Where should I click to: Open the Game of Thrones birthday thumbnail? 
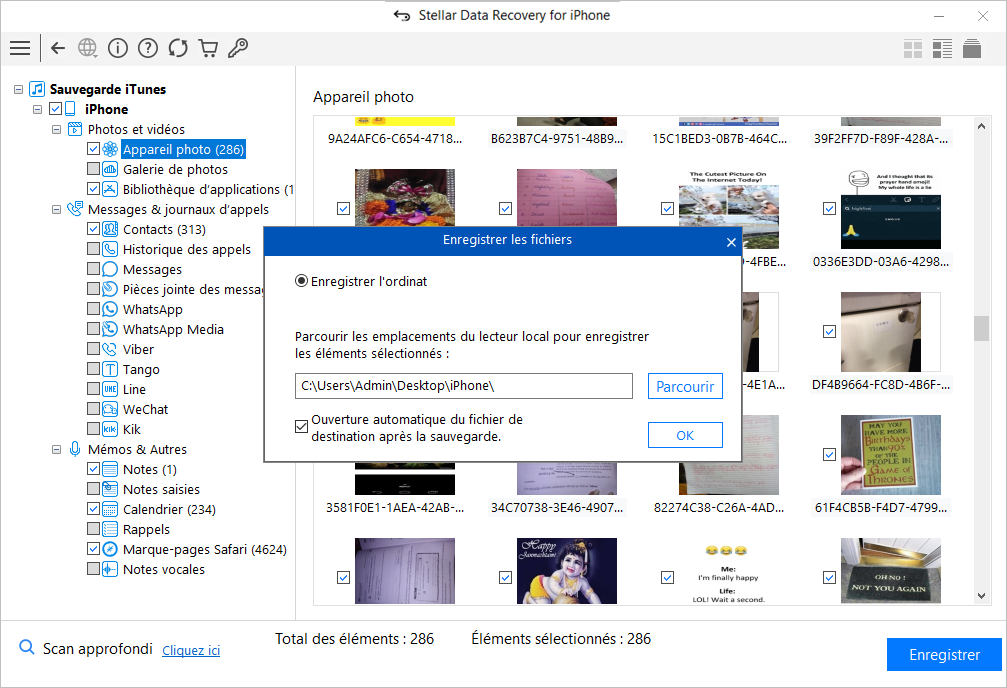coord(890,455)
